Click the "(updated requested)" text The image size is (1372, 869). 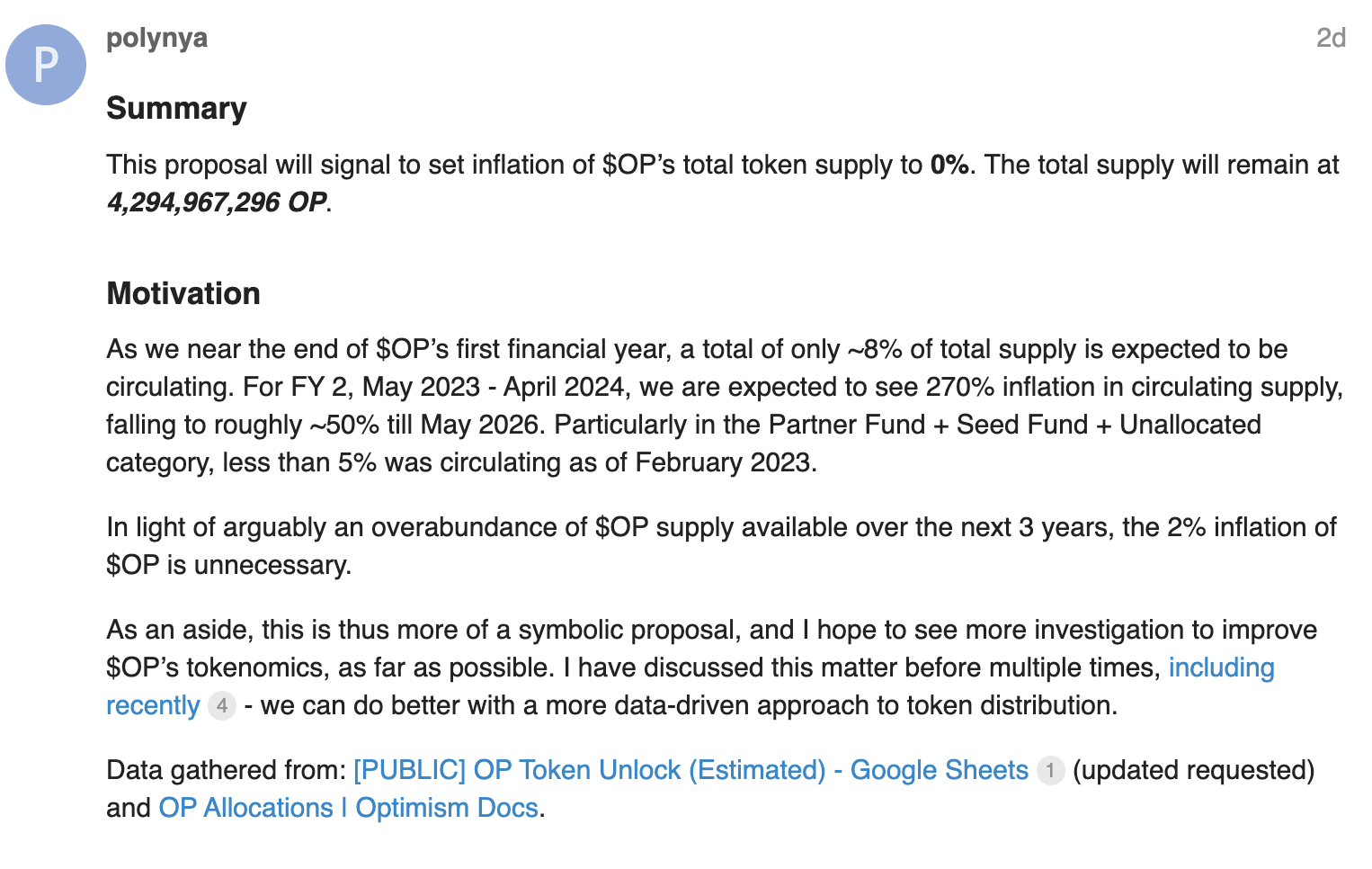(1193, 770)
